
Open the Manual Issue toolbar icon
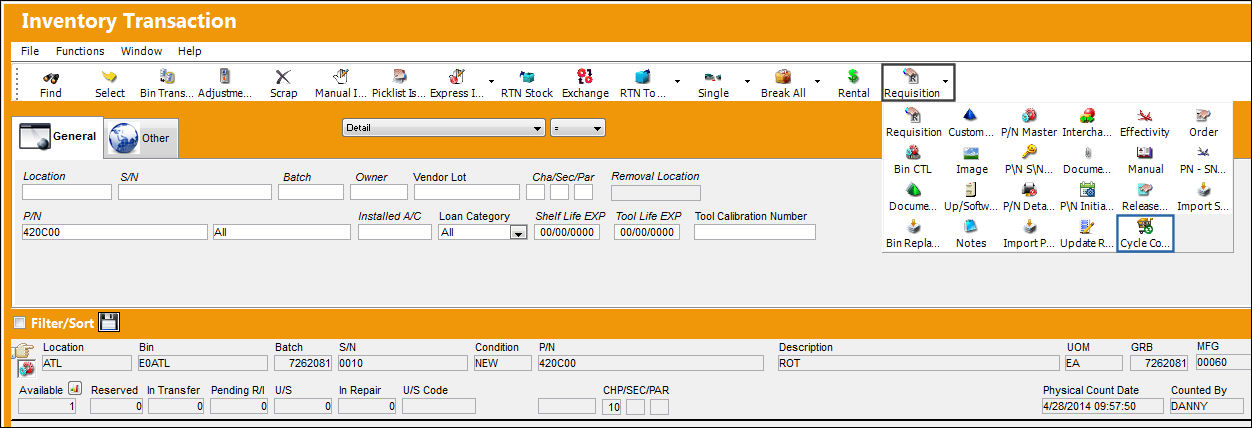point(341,77)
